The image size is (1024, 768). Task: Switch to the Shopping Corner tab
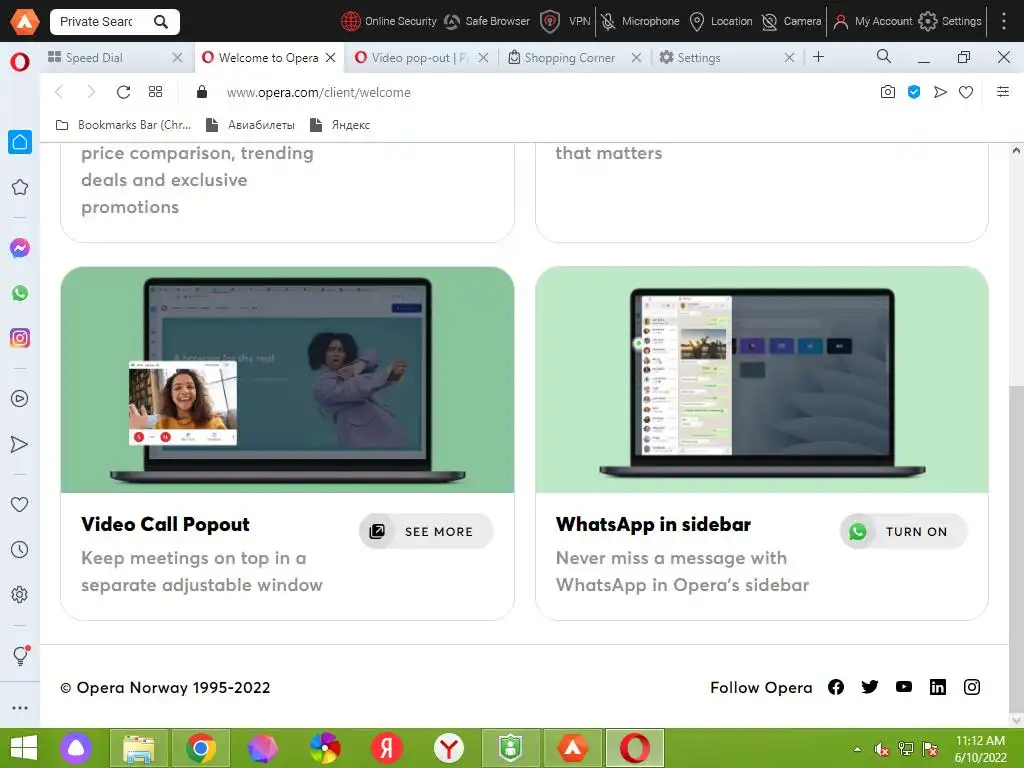[562, 57]
